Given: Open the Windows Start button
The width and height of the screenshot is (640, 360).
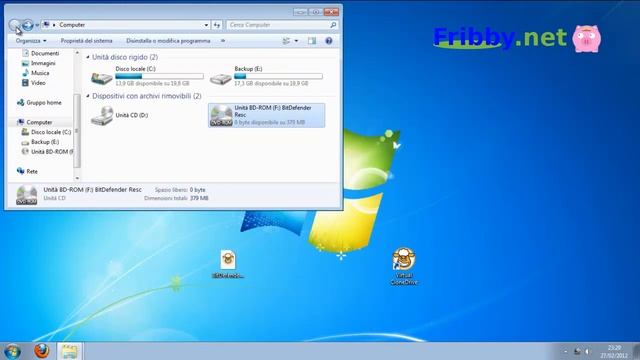Looking at the screenshot, I should 12,351.
